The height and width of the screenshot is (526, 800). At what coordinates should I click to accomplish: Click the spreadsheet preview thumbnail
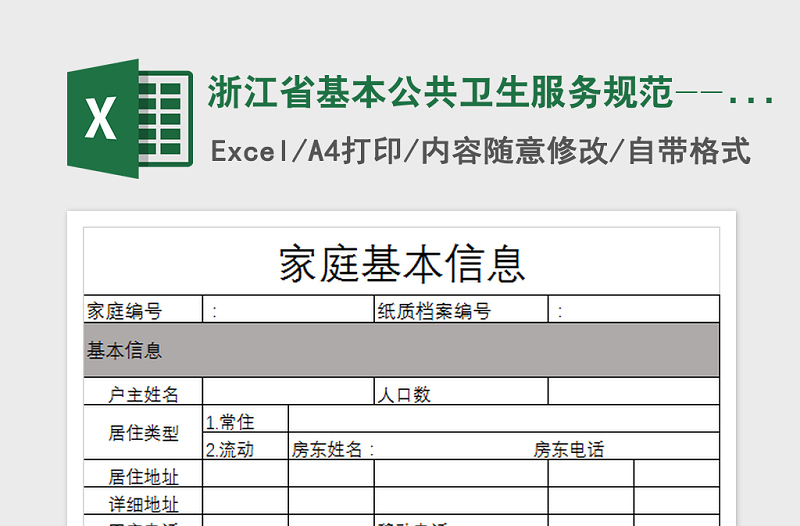pos(402,368)
